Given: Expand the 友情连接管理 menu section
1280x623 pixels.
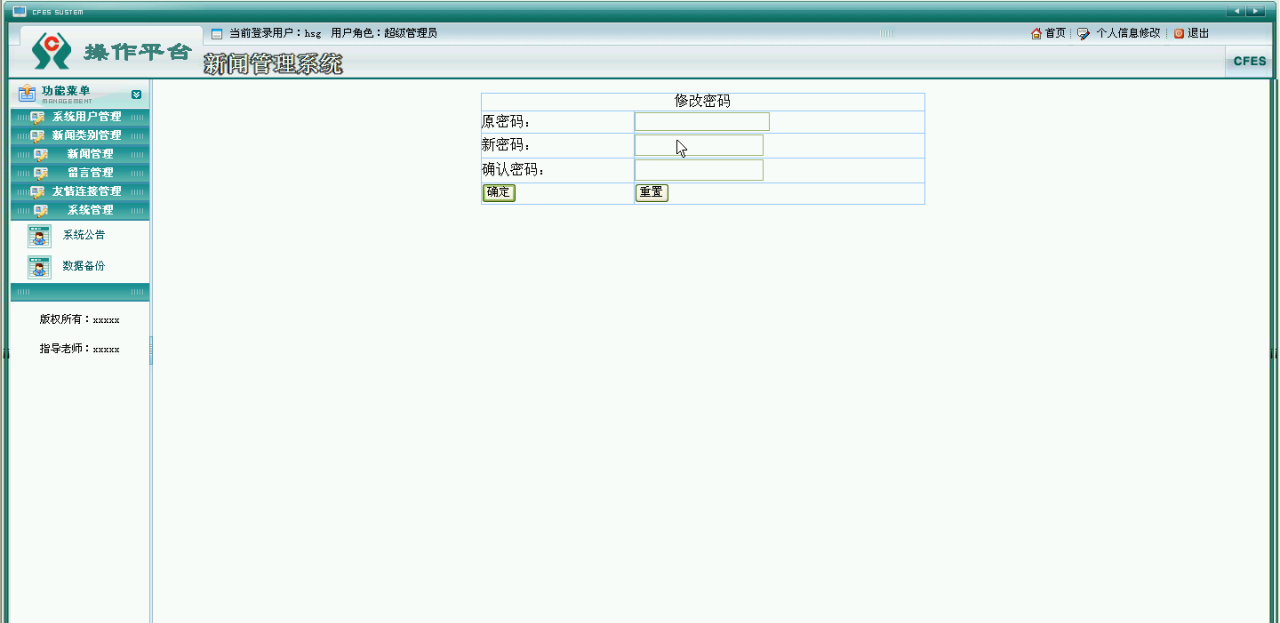Looking at the screenshot, I should (80, 191).
